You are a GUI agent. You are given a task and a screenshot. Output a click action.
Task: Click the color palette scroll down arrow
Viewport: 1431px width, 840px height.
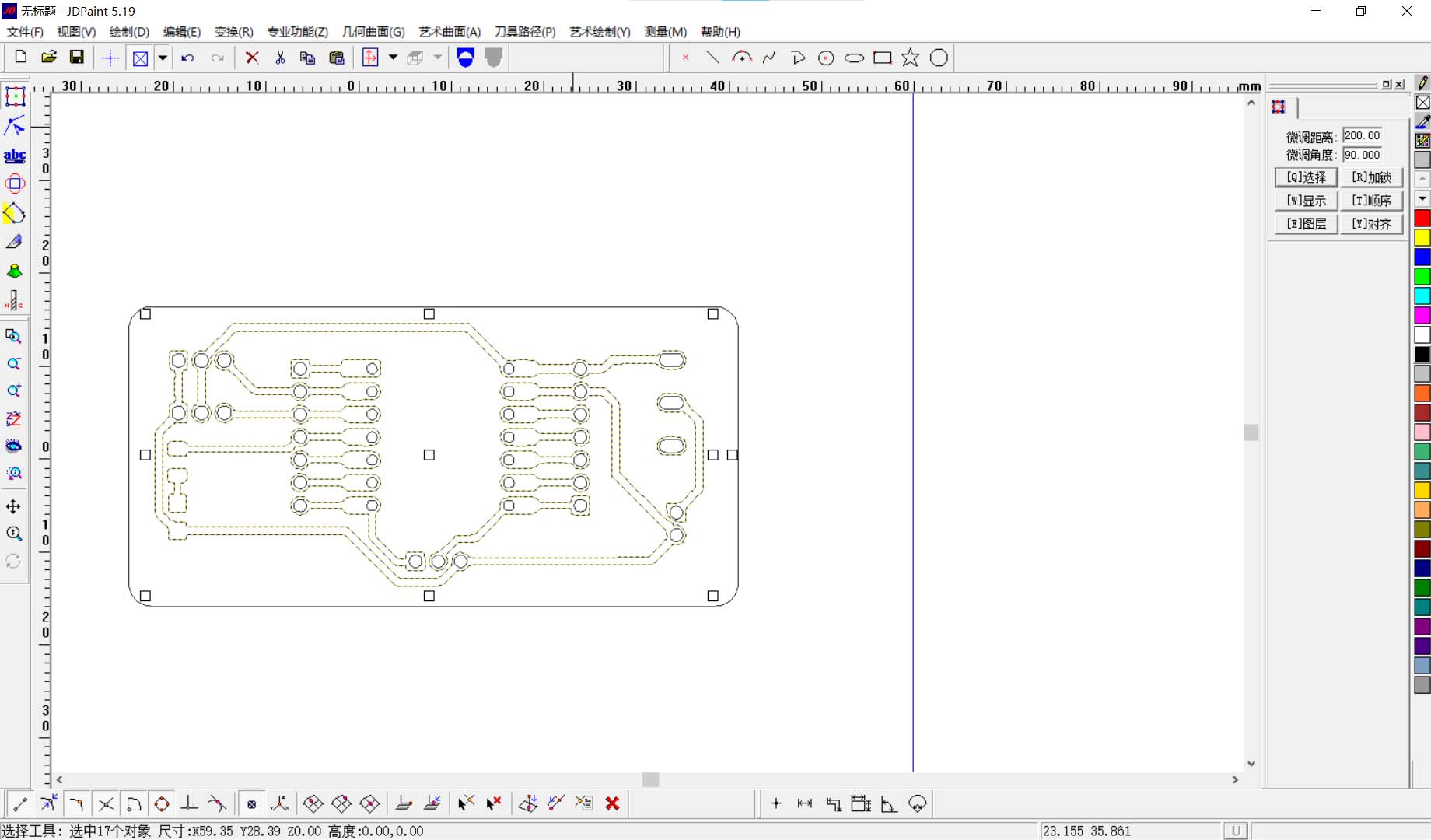(x=1422, y=198)
